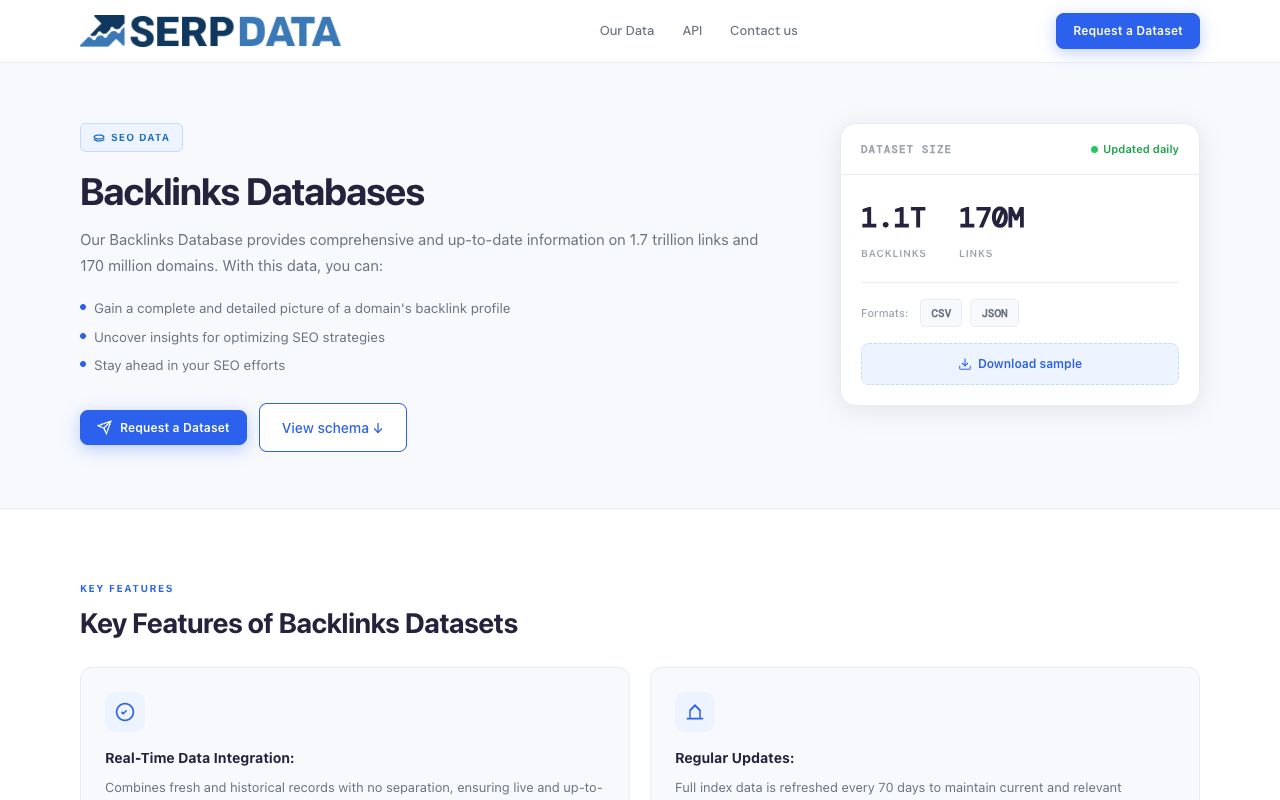Click bullet about domain's backlink profile
Screen dimensions: 1280x800
(302, 308)
